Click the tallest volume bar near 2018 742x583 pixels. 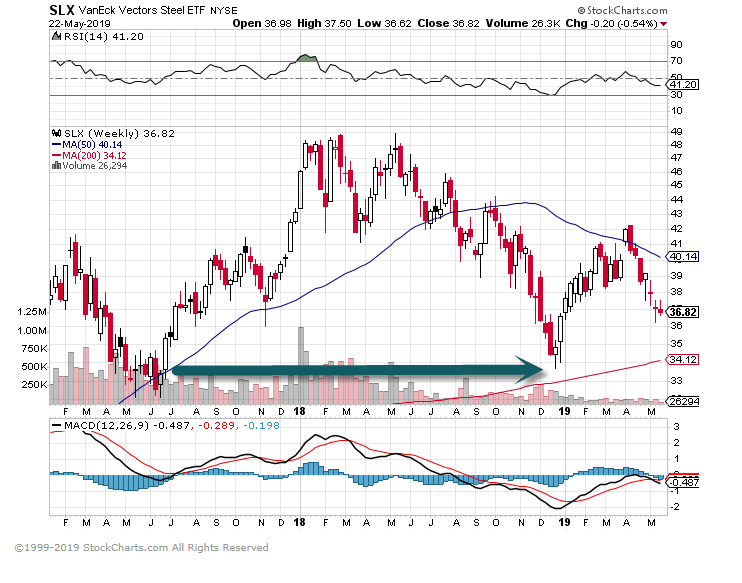(x=300, y=365)
